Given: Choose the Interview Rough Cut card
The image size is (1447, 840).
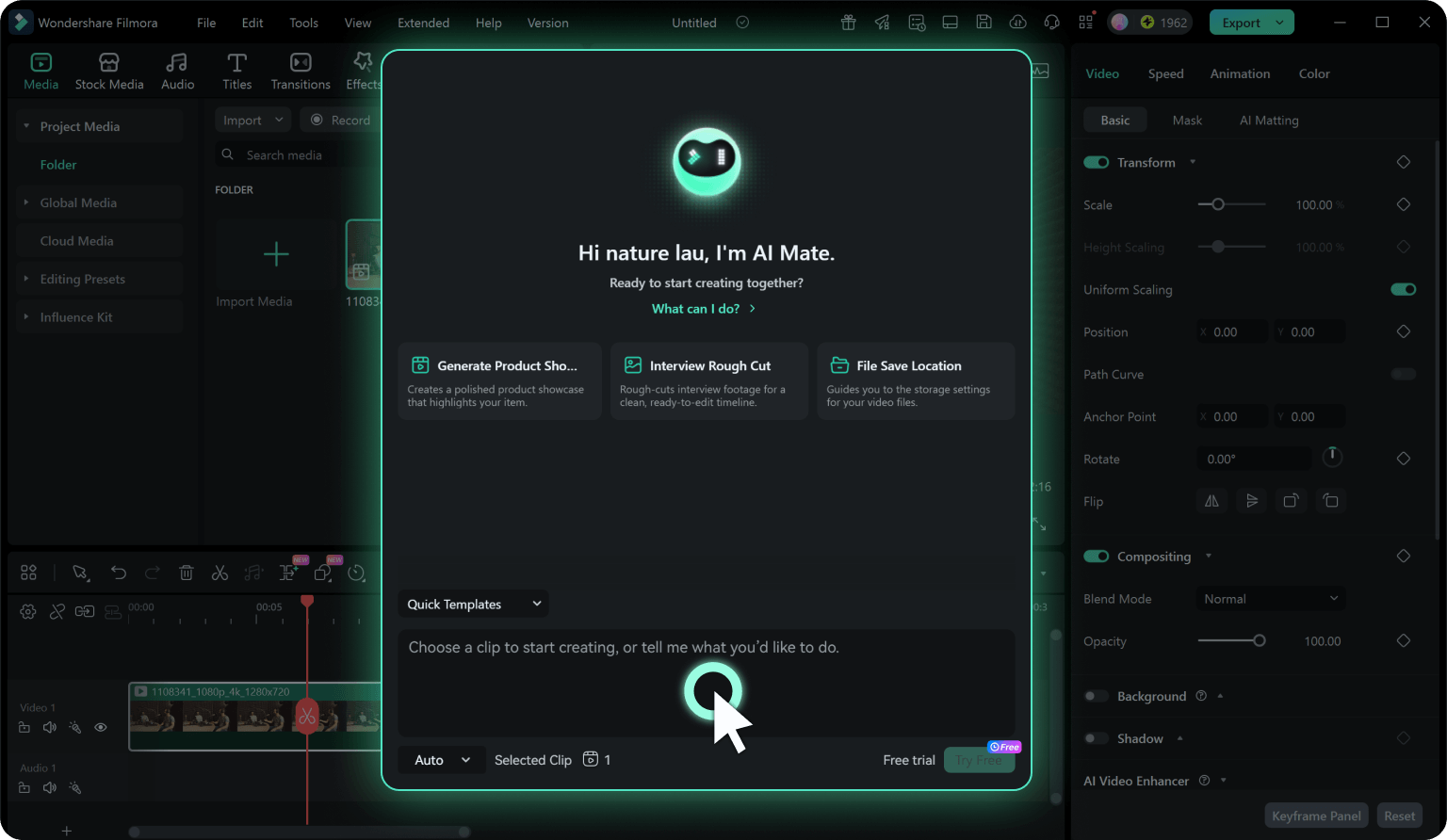Looking at the screenshot, I should pos(709,380).
